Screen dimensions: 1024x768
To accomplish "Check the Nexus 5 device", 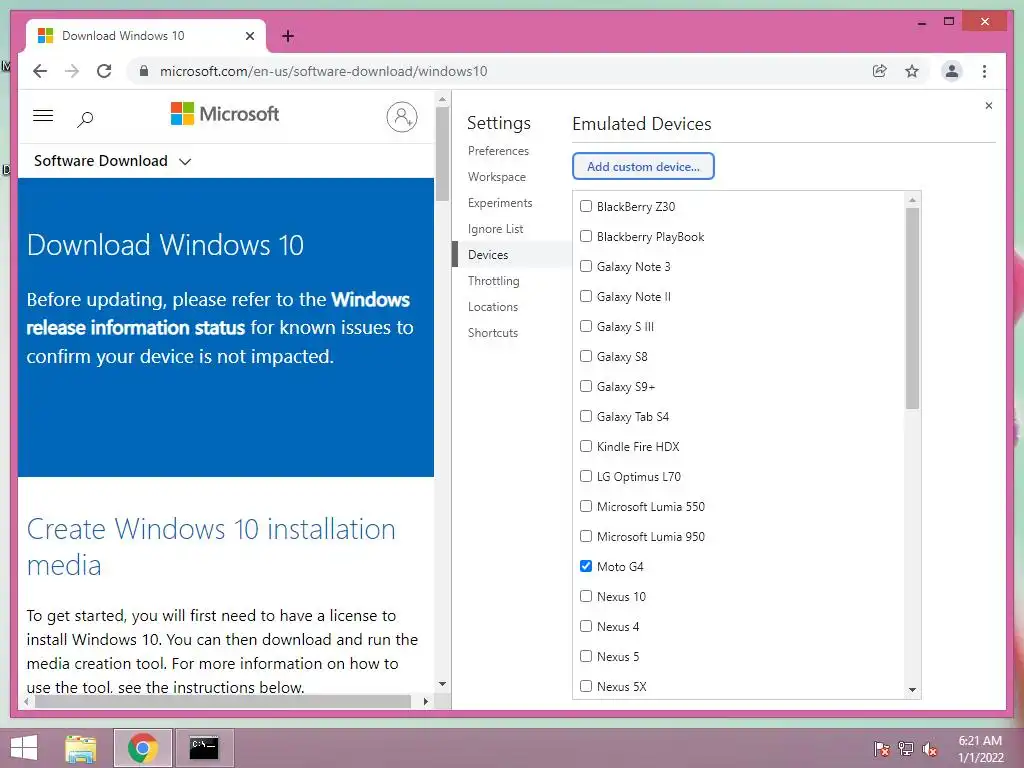I will coord(586,656).
